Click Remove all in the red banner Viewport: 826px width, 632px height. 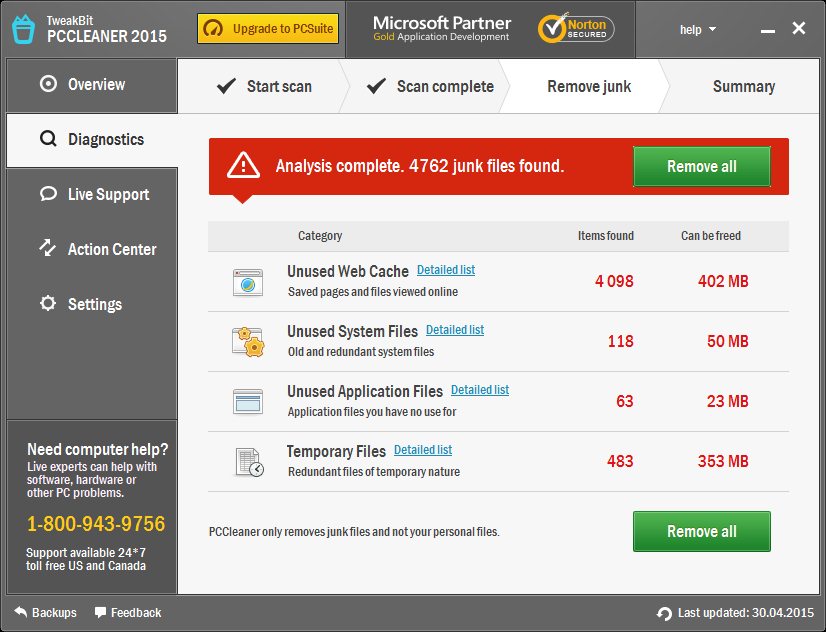(x=702, y=166)
